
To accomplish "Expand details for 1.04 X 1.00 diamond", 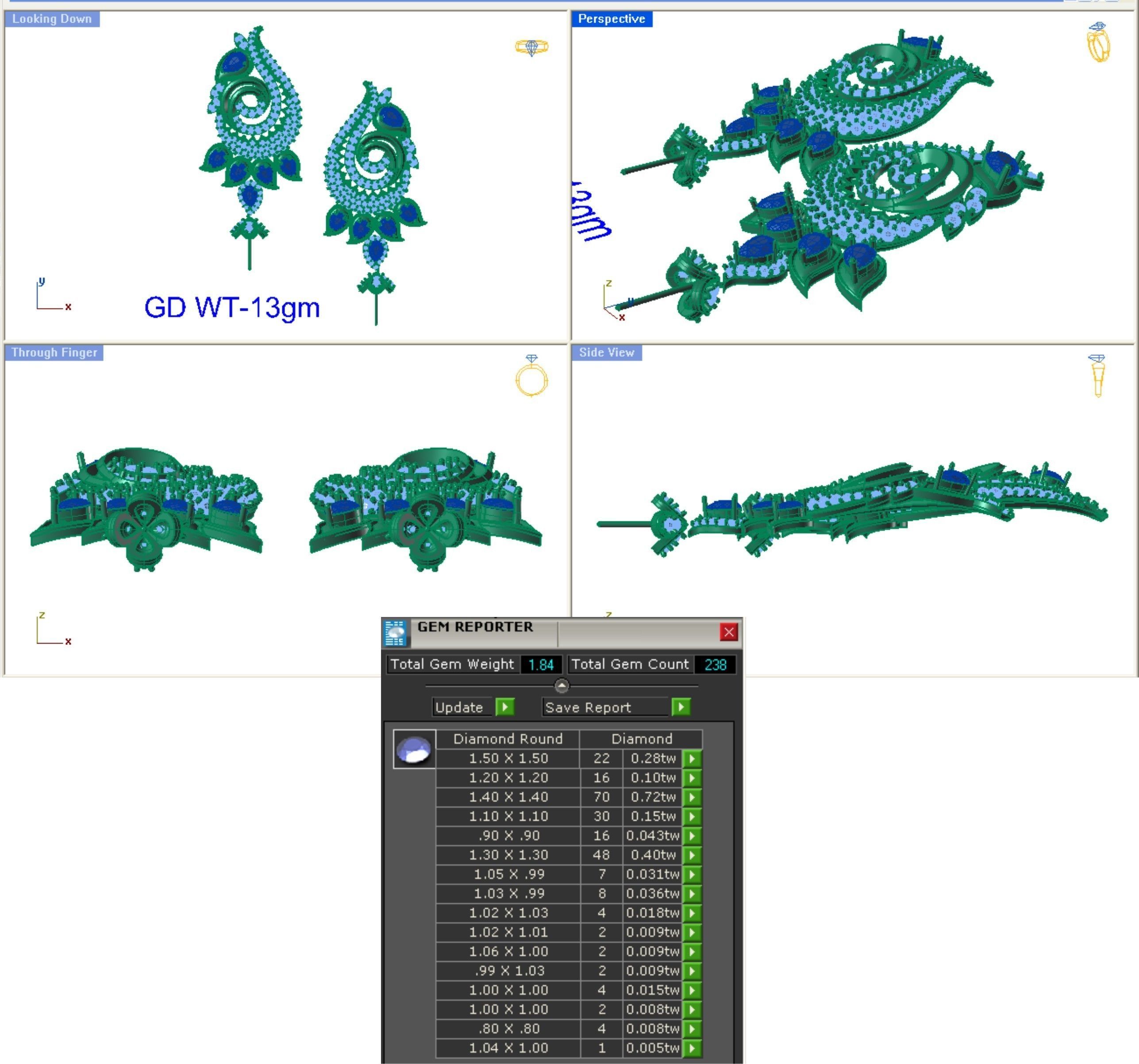I will point(692,1048).
